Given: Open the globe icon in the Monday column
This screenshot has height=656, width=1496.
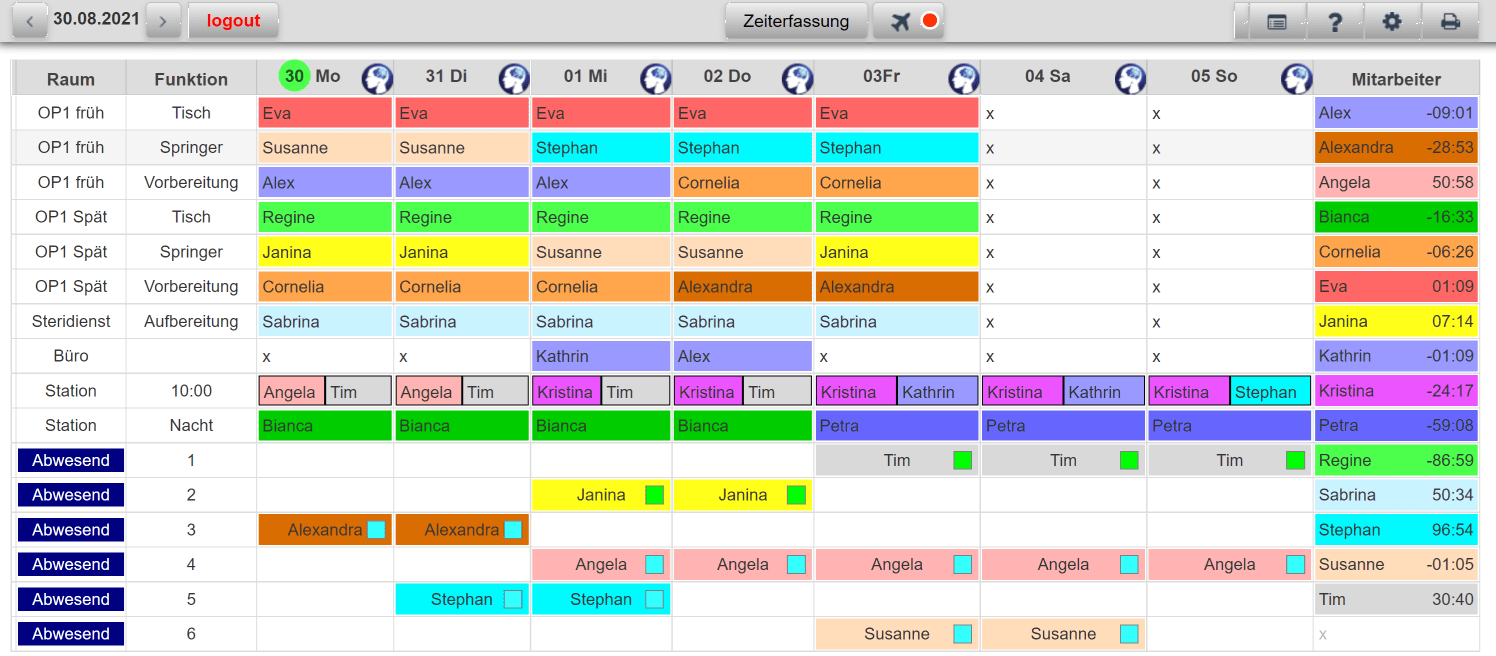Looking at the screenshot, I should point(377,78).
